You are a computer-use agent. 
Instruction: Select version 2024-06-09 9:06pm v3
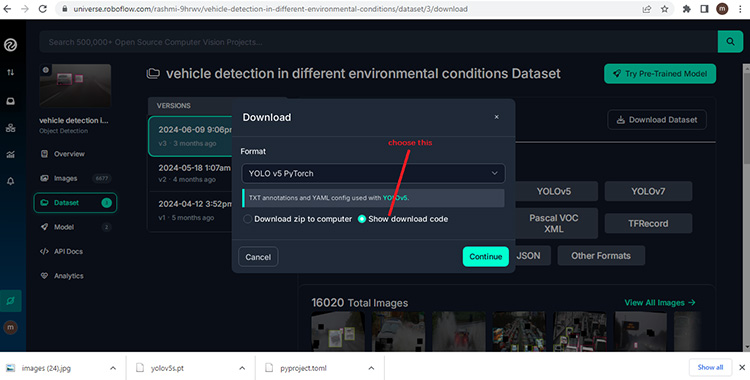[191, 136]
